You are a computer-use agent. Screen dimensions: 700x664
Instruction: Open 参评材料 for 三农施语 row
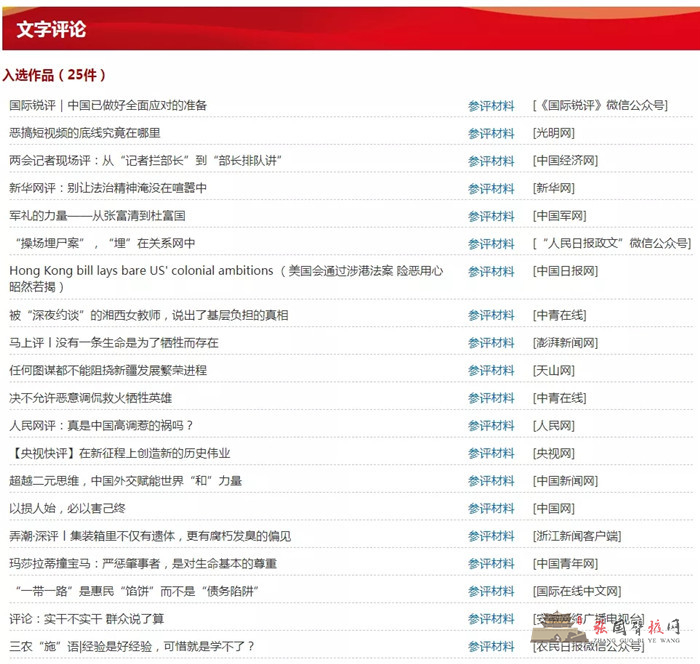pyautogui.click(x=491, y=647)
